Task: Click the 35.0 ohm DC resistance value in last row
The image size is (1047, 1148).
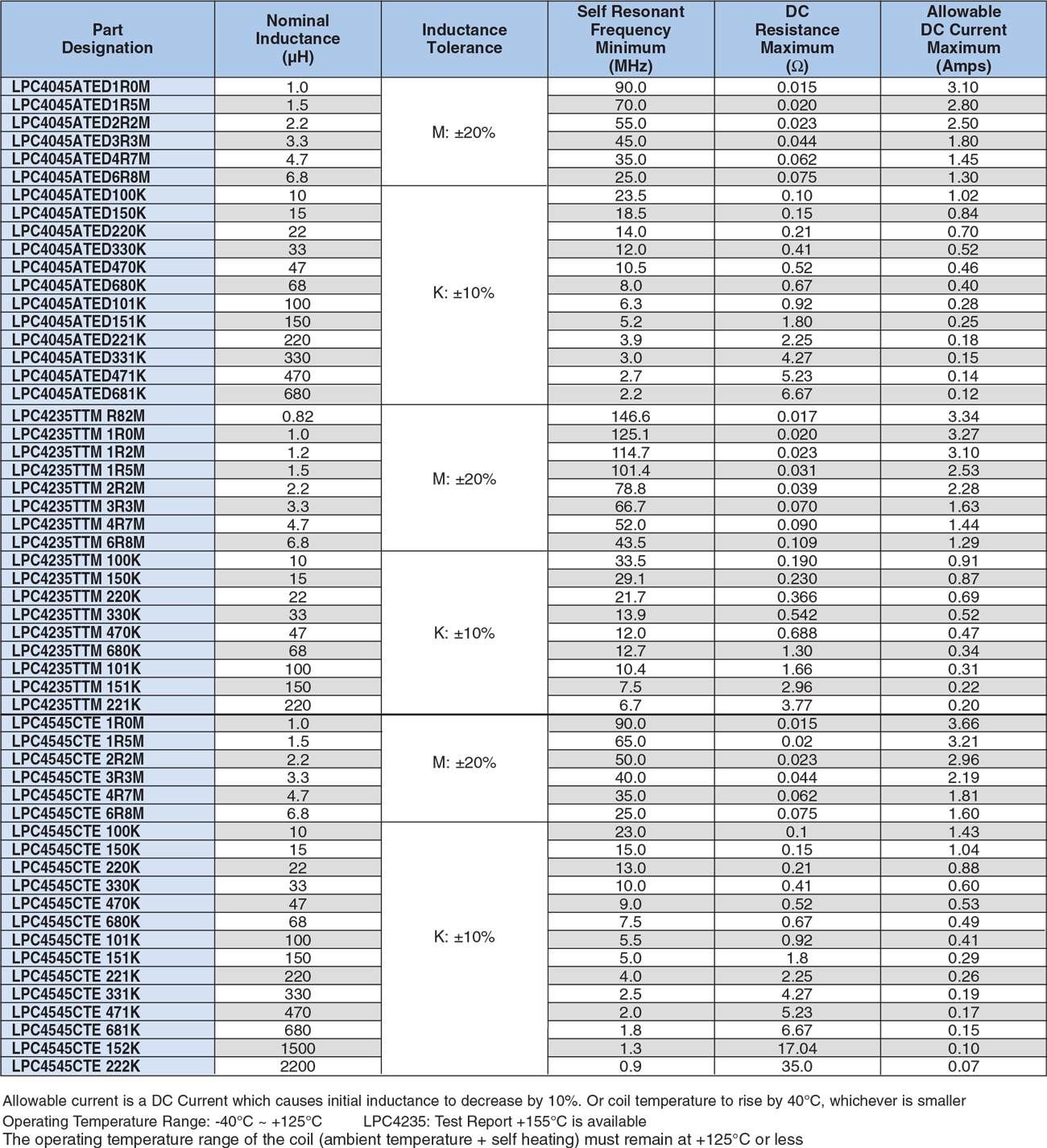Action: tap(797, 1066)
